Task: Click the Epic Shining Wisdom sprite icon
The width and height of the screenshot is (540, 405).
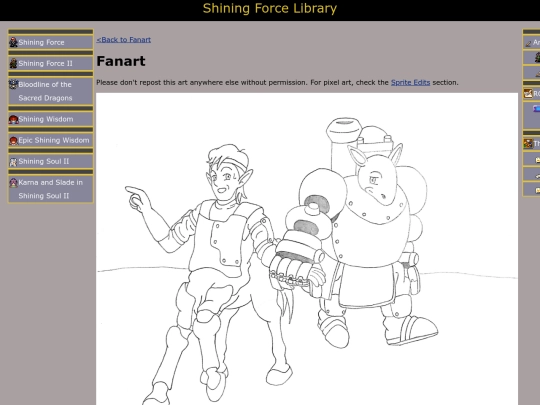Action: 13,141
